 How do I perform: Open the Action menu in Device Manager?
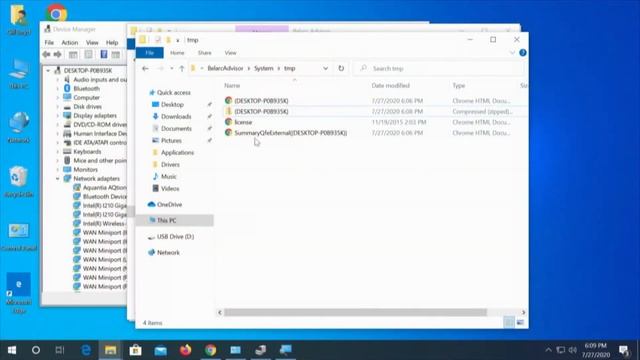tap(70, 42)
